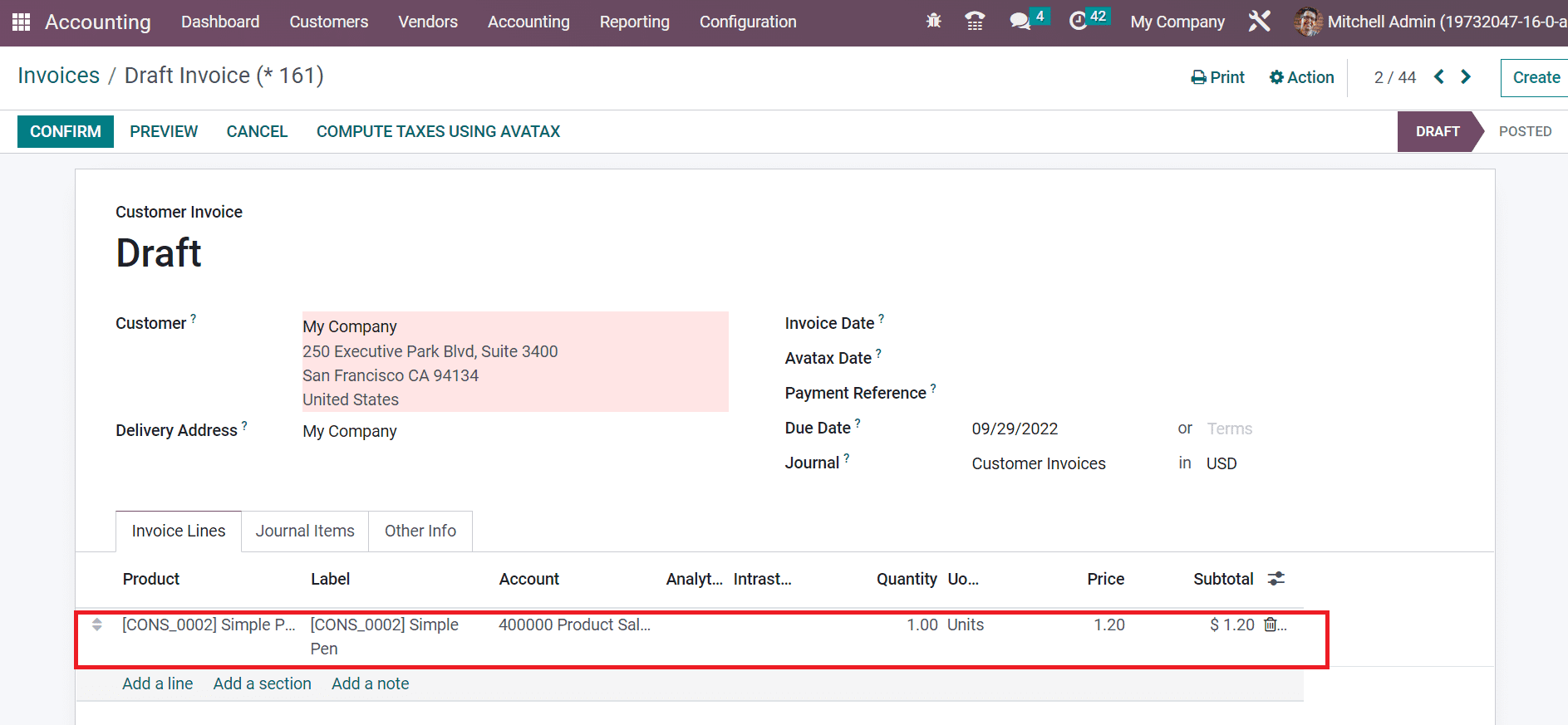The width and height of the screenshot is (1568, 725).
Task: Click the Intrastat column header
Action: point(763,579)
